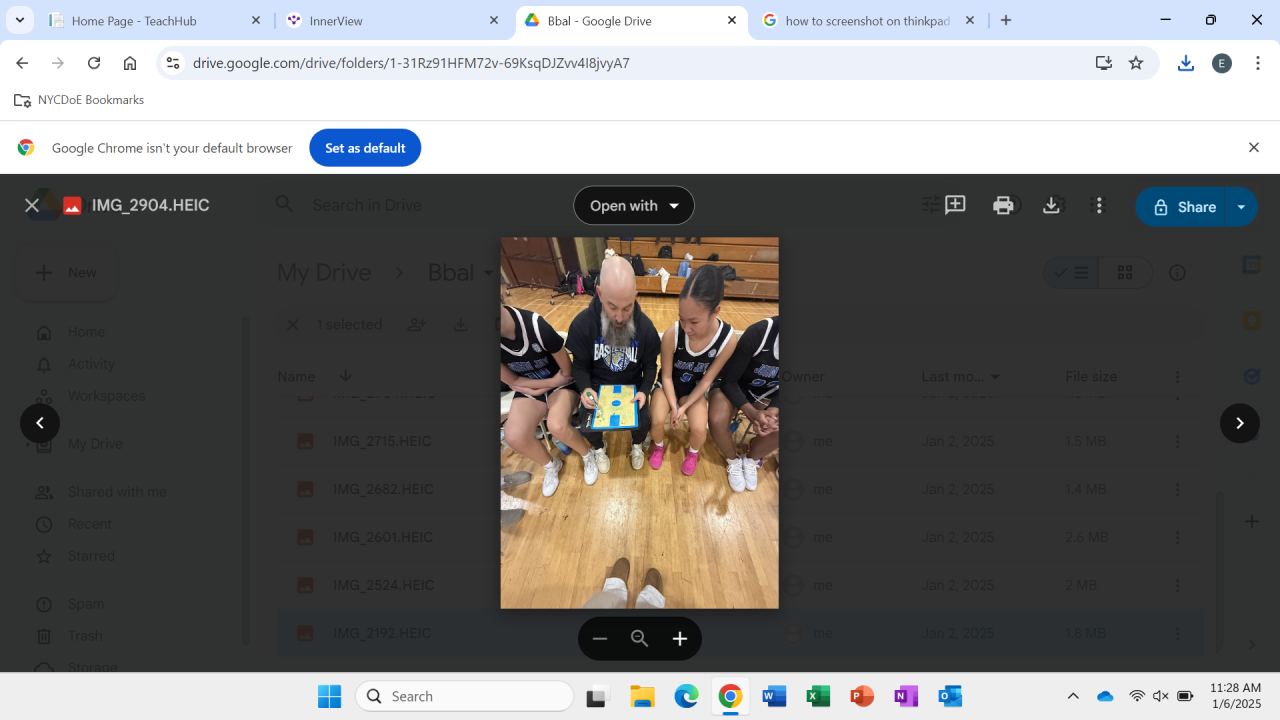
Task: Share the image using the Share button
Action: [x=1181, y=207]
